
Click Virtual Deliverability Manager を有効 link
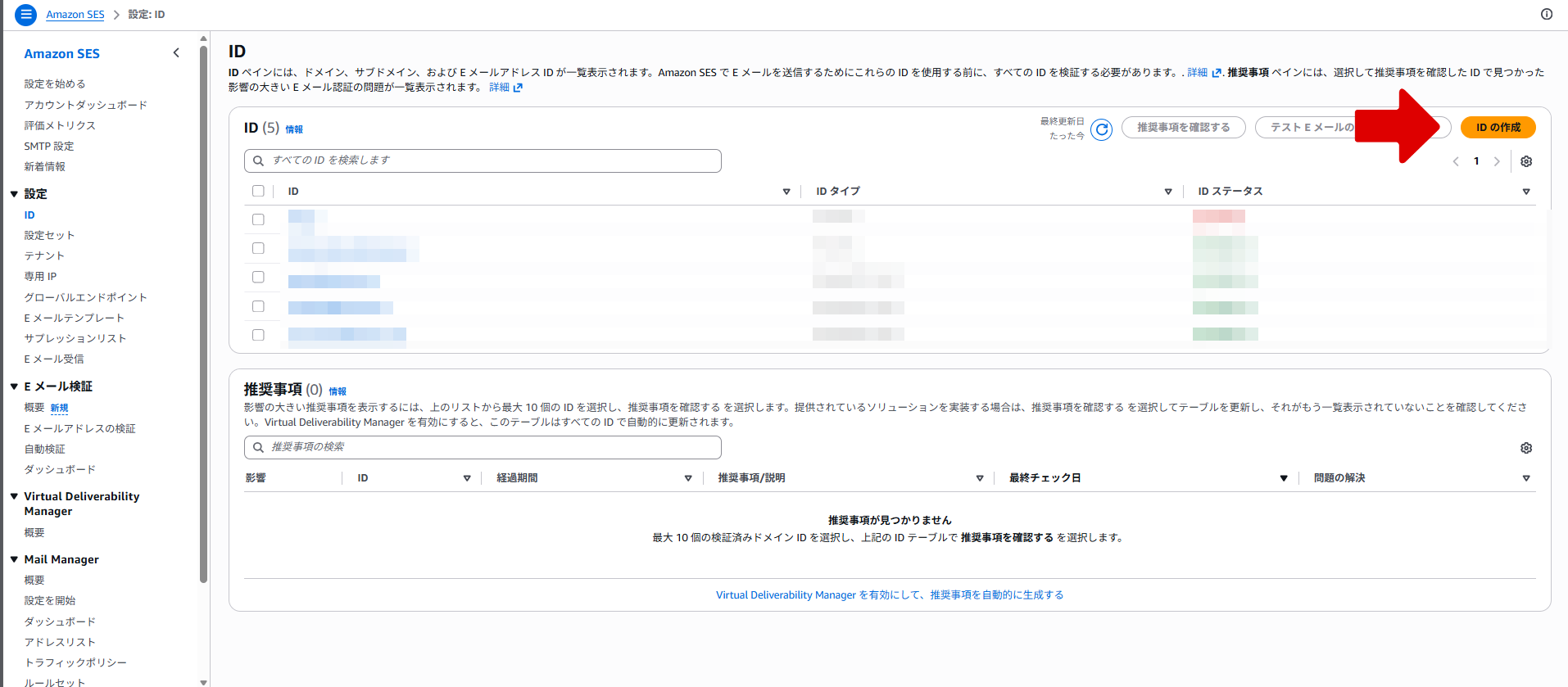(890, 595)
